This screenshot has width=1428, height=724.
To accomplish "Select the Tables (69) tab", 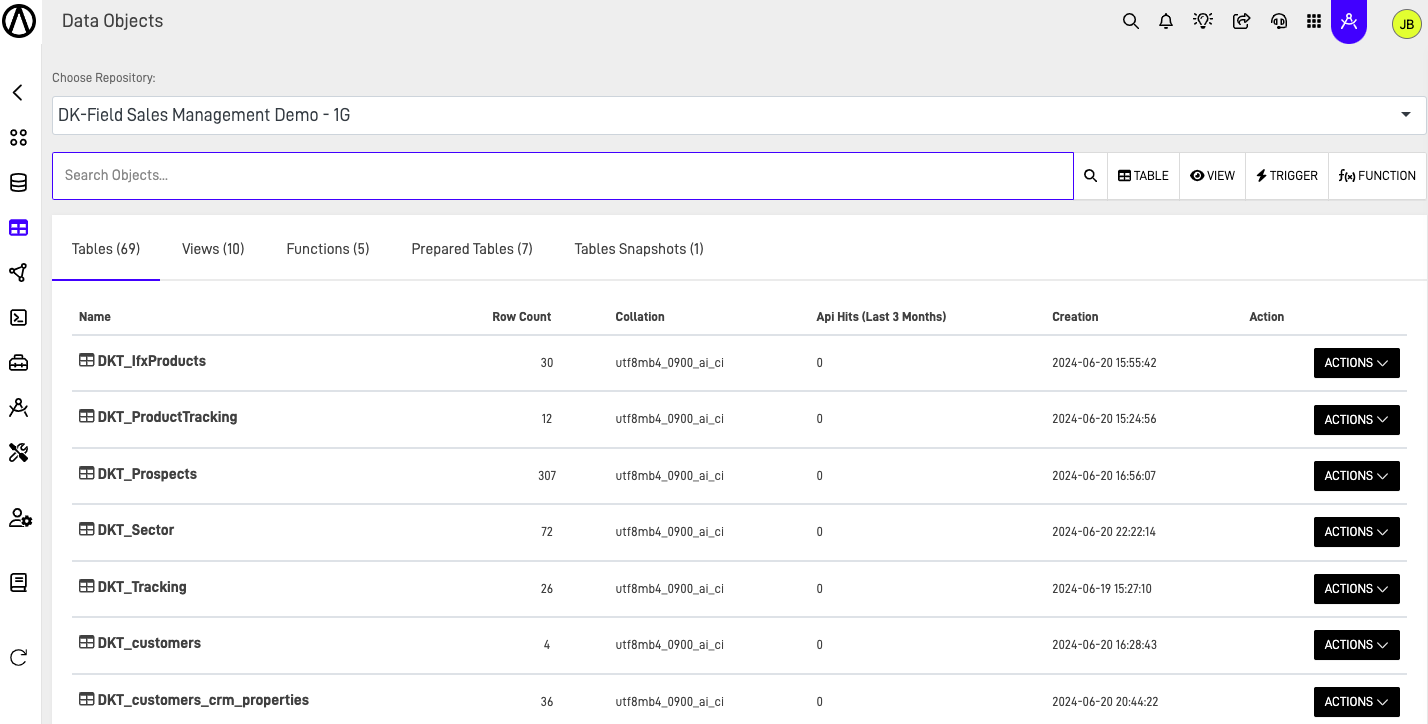I will pos(106,249).
